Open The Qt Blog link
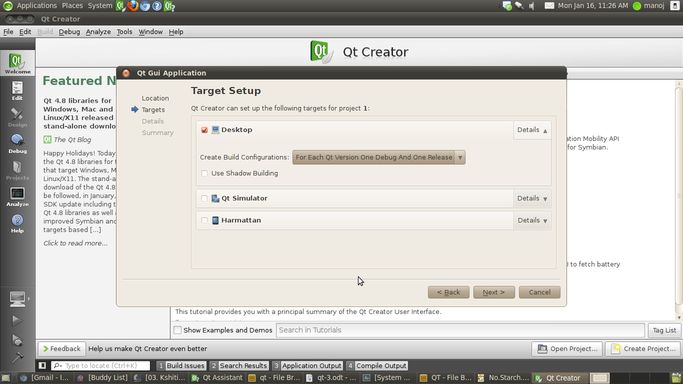This screenshot has width=683, height=384. click(72, 140)
